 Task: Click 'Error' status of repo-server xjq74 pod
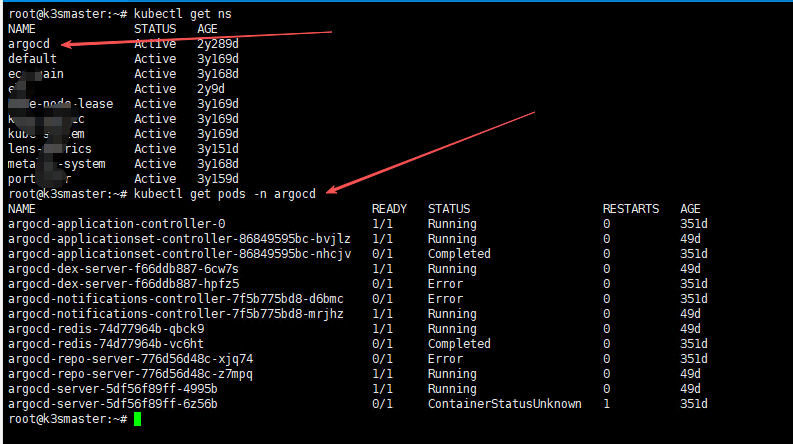pyautogui.click(x=445, y=359)
